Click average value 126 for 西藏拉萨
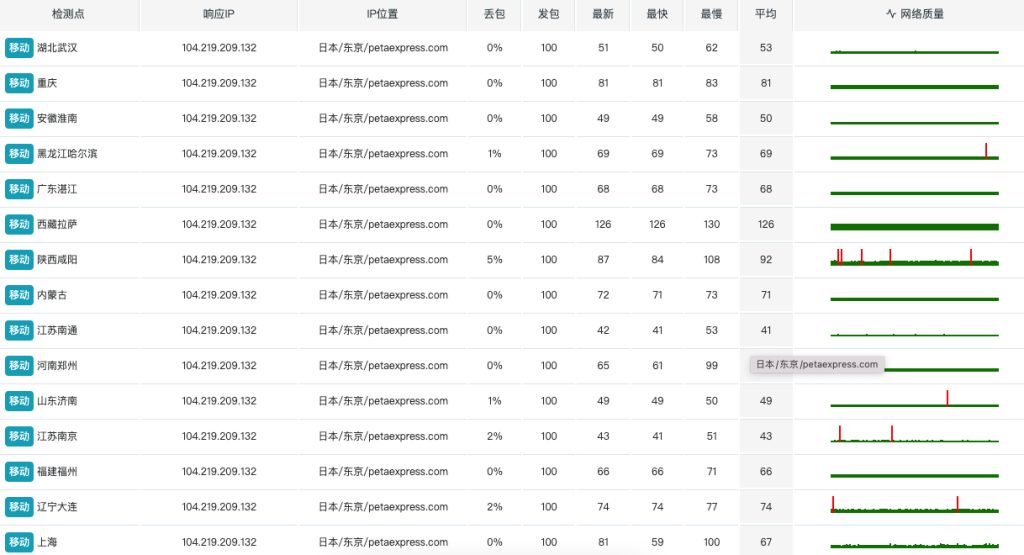Image resolution: width=1024 pixels, height=555 pixels. (x=765, y=224)
